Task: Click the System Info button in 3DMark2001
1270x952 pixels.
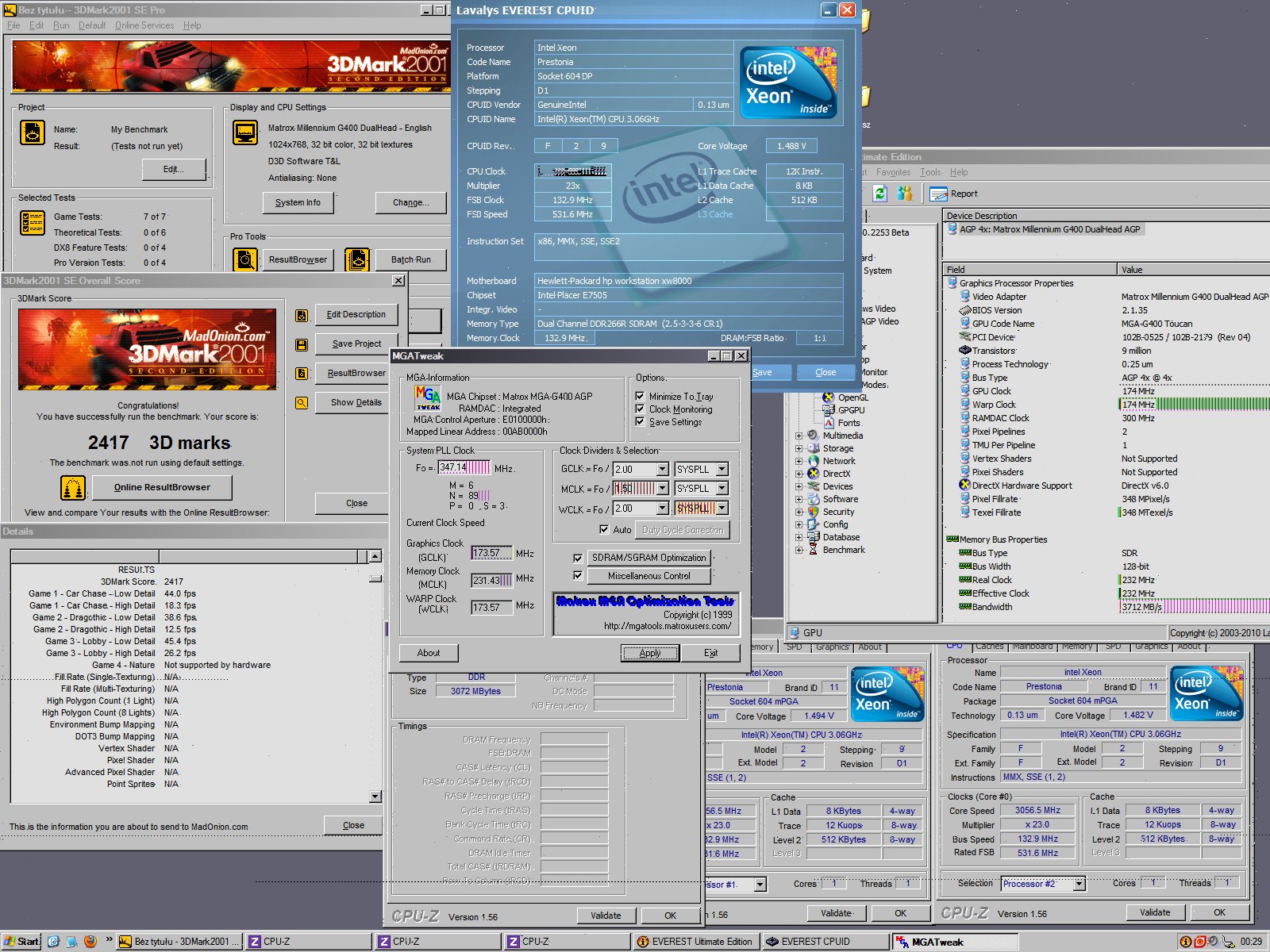Action: (x=298, y=203)
